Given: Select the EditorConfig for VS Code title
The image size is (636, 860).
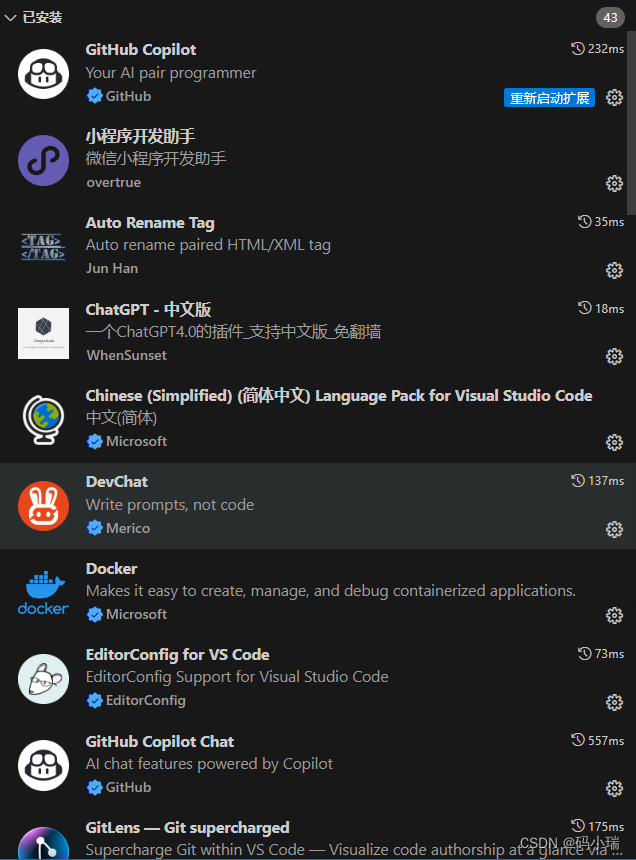Looking at the screenshot, I should point(178,654).
